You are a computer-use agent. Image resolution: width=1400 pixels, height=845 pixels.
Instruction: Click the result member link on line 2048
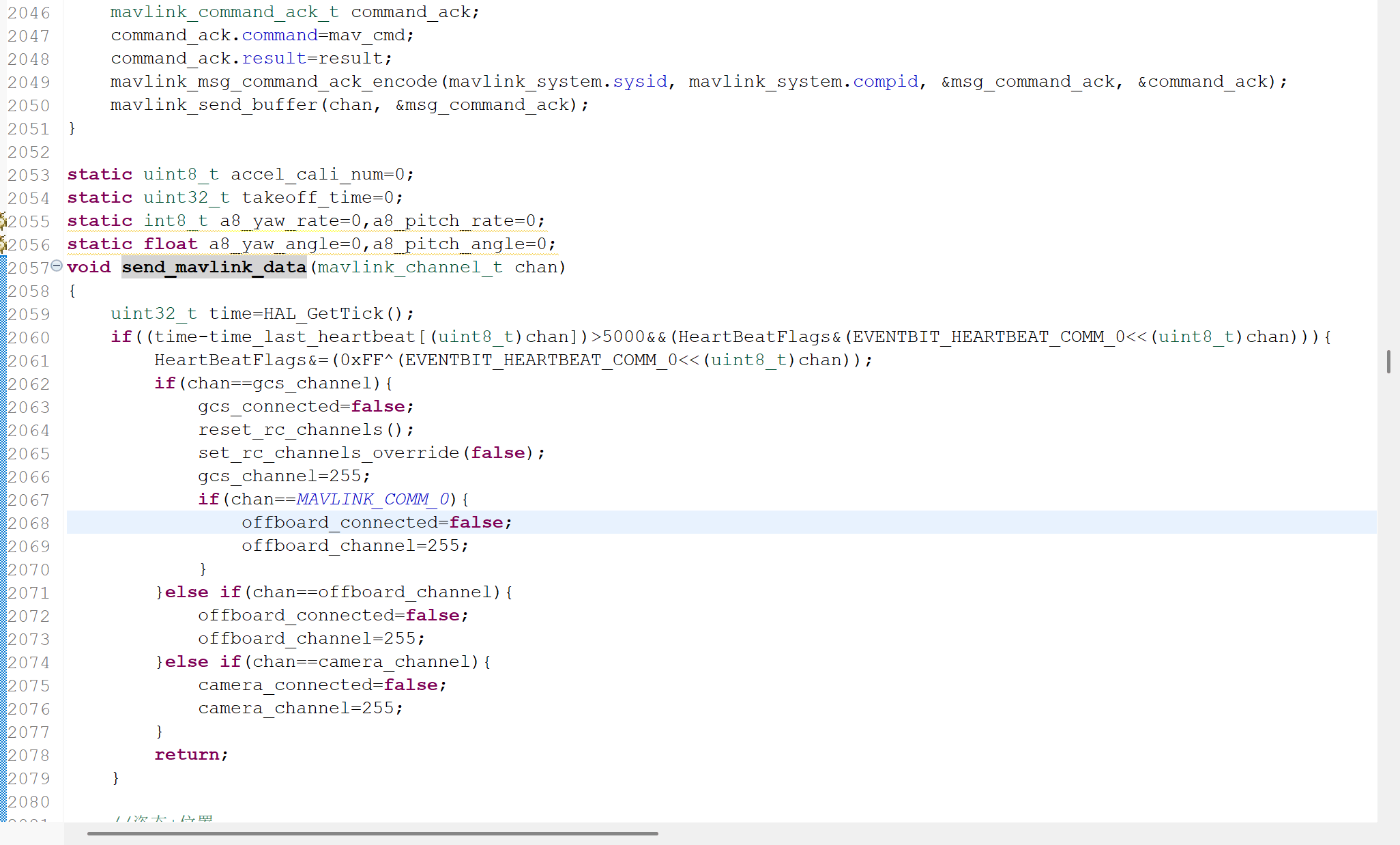(272, 58)
